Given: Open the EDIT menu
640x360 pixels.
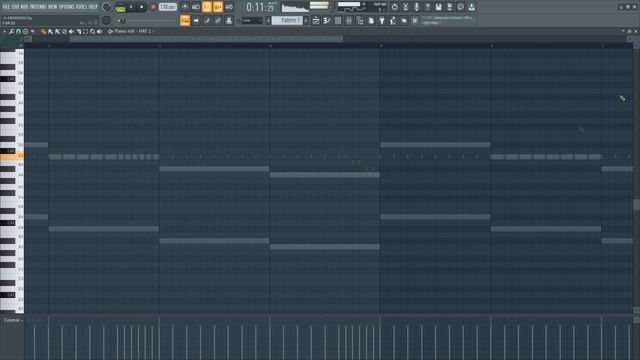Looking at the screenshot, I should pyautogui.click(x=16, y=7).
